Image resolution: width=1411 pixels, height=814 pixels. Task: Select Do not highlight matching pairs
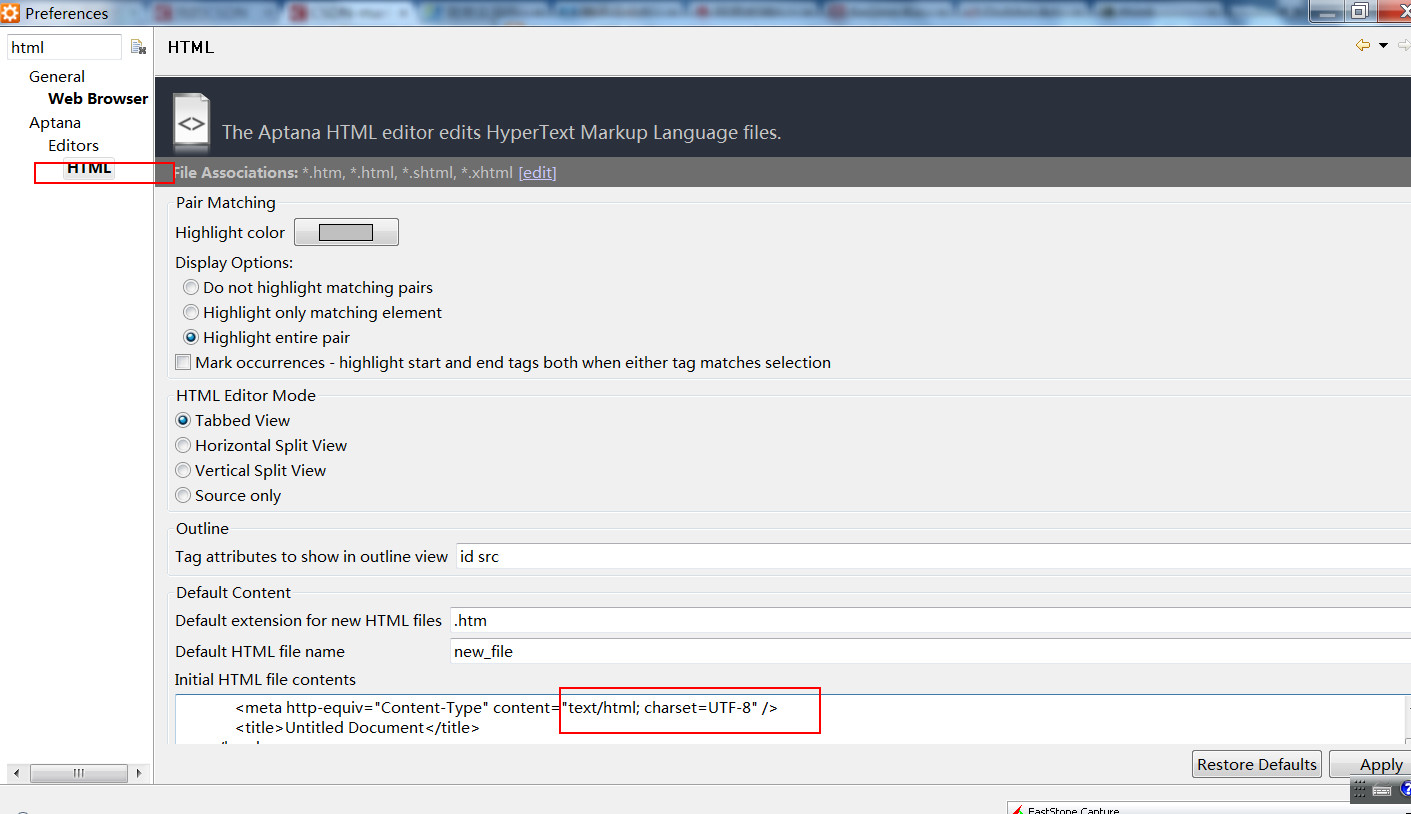point(190,287)
